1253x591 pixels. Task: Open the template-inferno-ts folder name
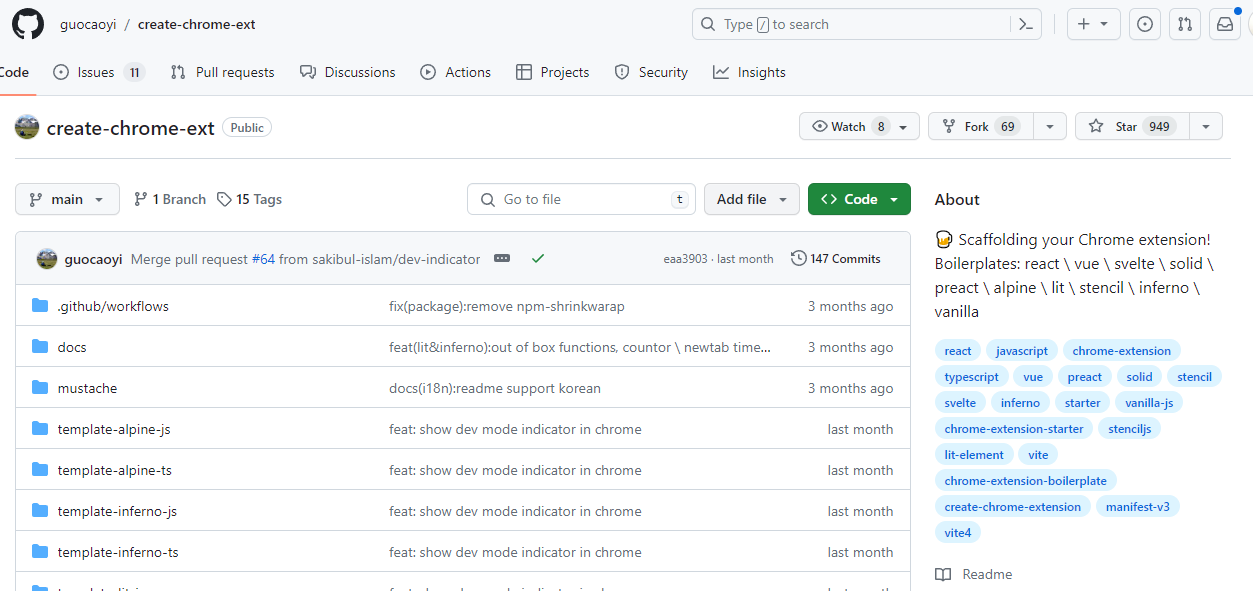coord(118,552)
